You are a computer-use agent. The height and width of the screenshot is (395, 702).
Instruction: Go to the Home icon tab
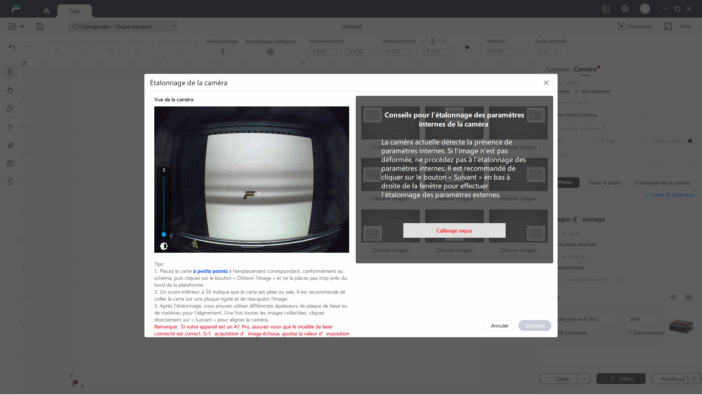[x=46, y=11]
